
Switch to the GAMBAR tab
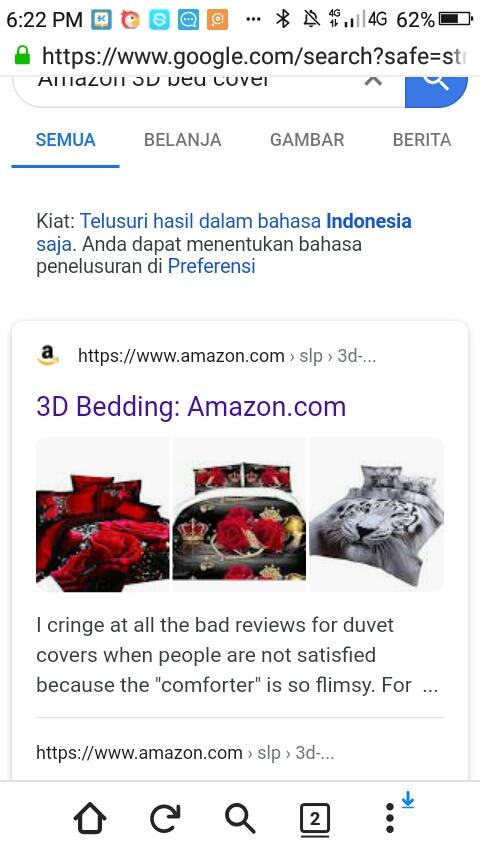[x=307, y=140]
